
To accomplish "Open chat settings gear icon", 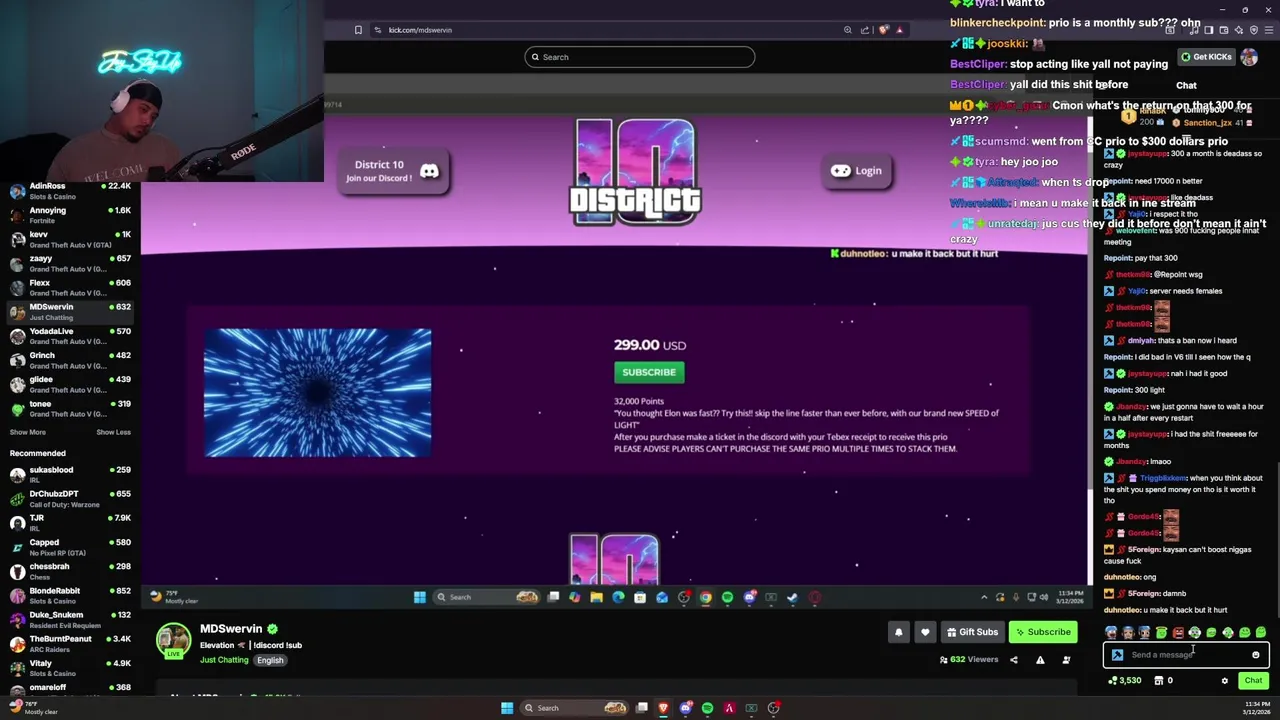I will coord(1224,681).
